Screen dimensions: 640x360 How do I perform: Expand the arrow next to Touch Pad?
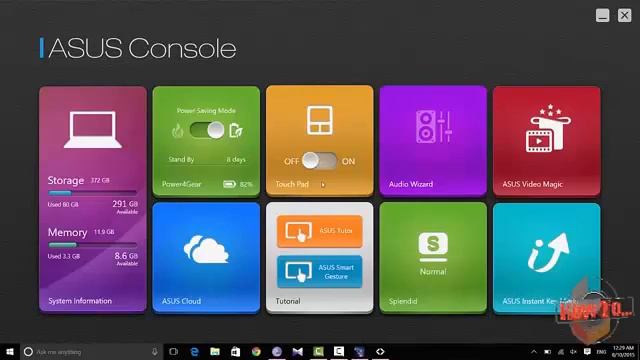pos(323,184)
